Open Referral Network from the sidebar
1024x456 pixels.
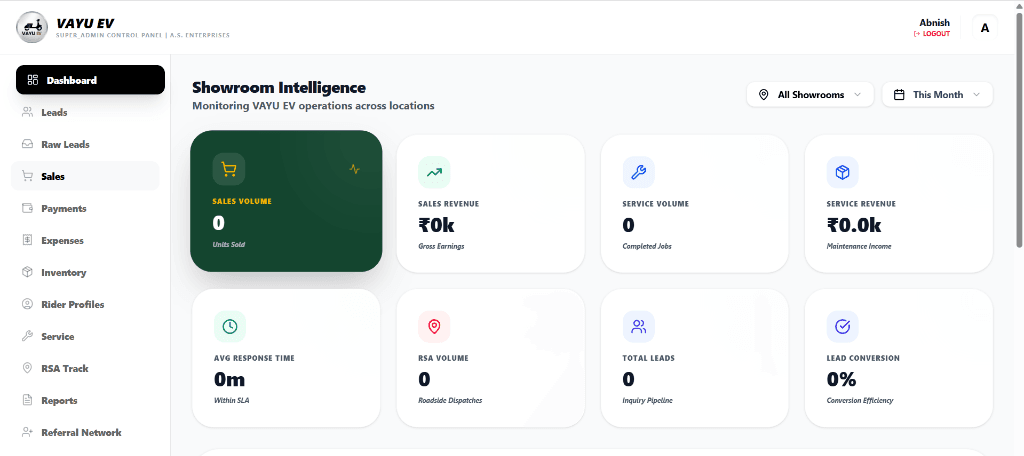[80, 433]
